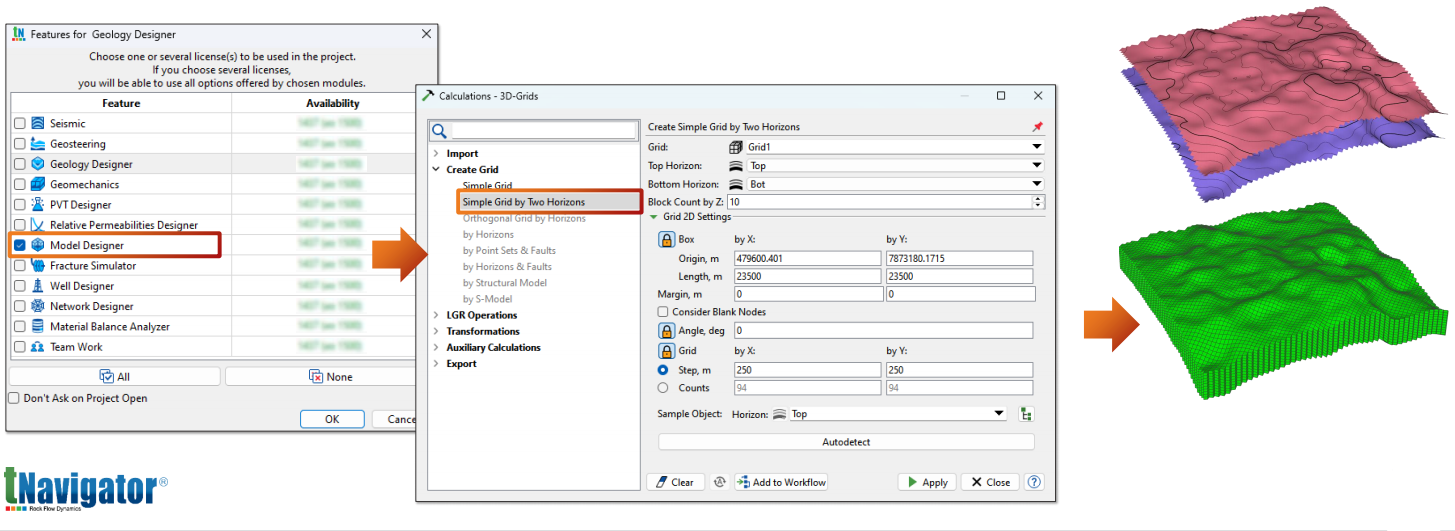
Task: Click the search magnifier icon in Calculations
Action: point(439,131)
